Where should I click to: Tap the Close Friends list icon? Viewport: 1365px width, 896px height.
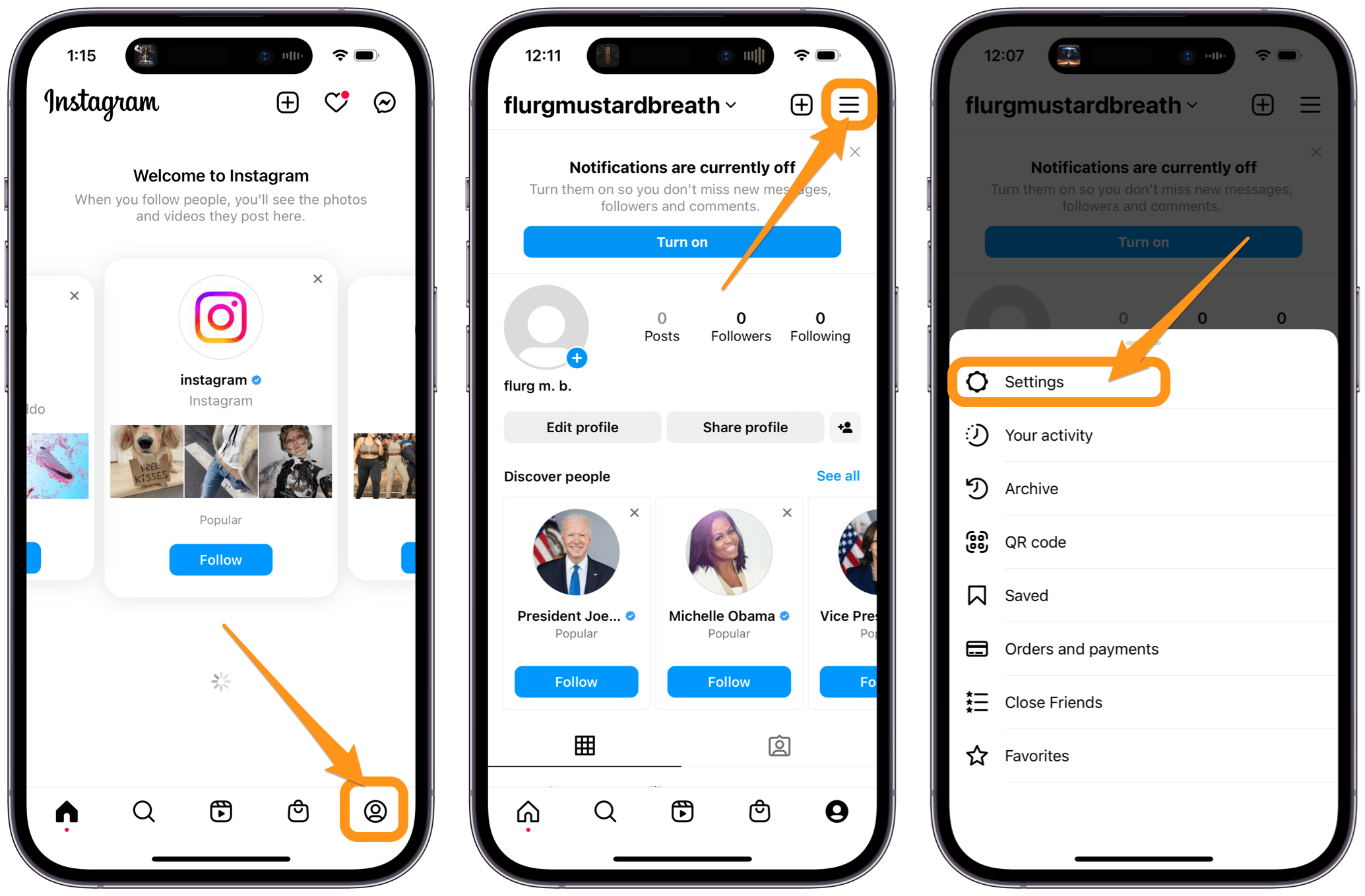[x=975, y=702]
